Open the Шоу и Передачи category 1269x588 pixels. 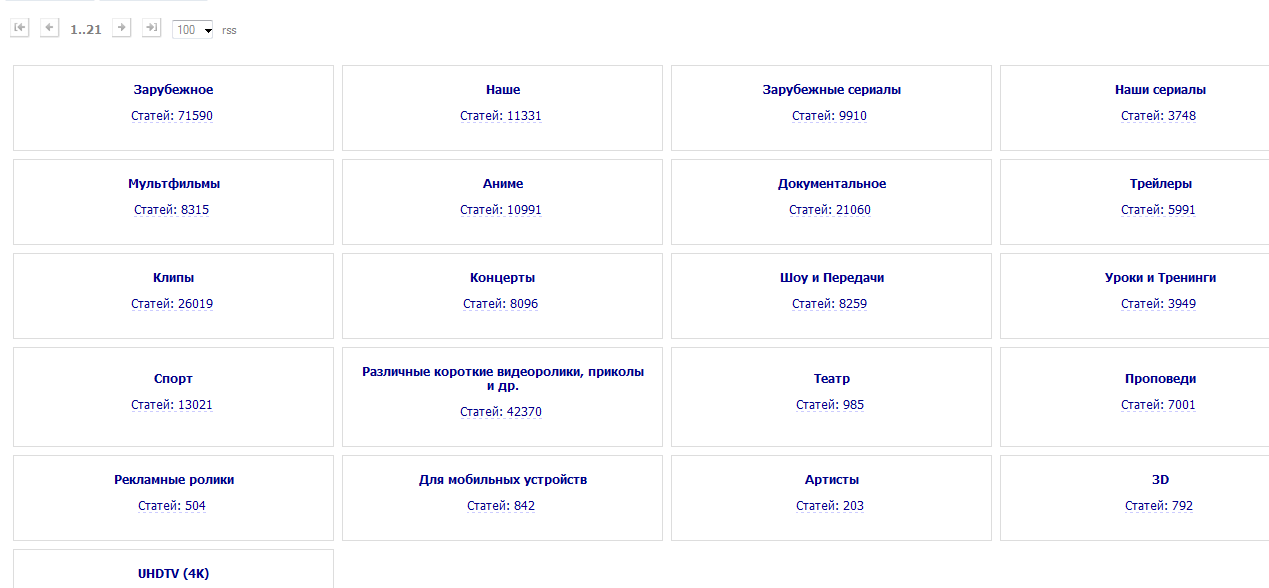(x=831, y=278)
